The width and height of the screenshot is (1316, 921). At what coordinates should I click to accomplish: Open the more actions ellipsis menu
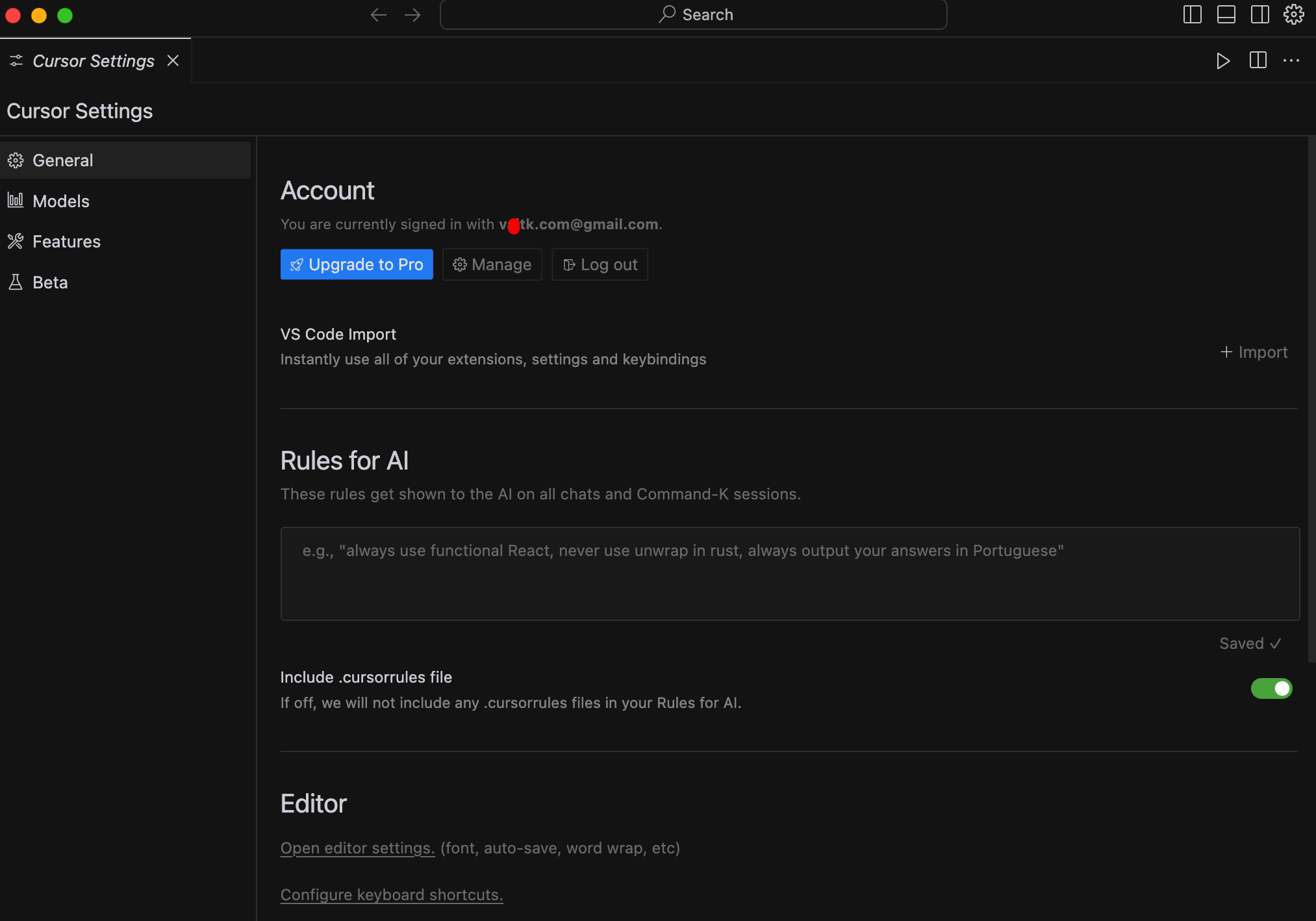(1291, 60)
